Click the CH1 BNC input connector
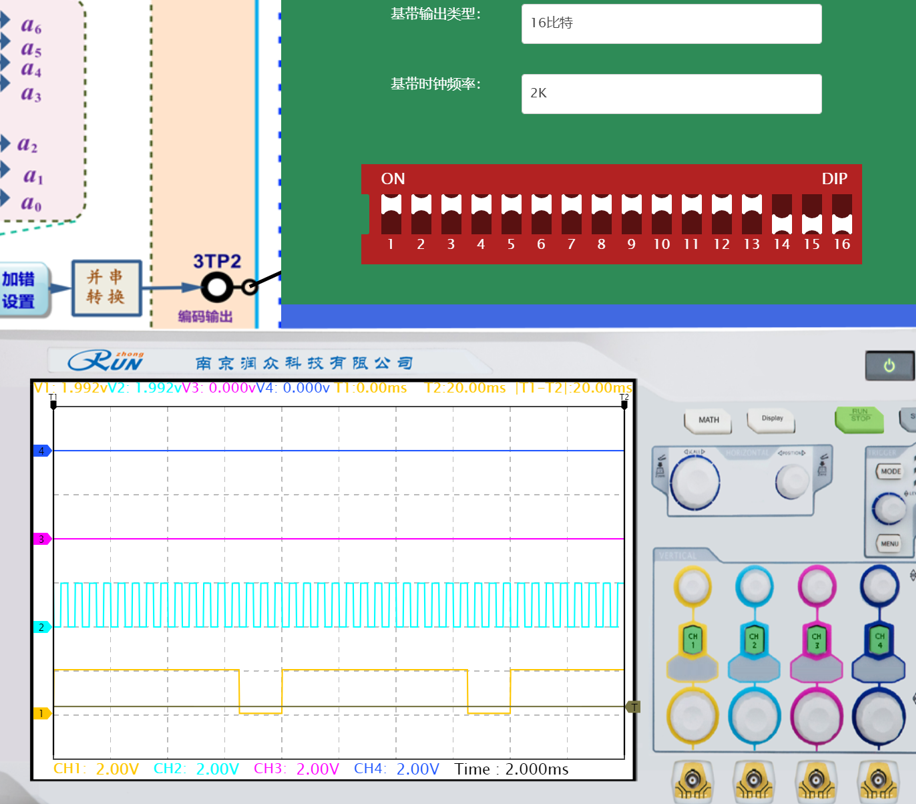 693,780
